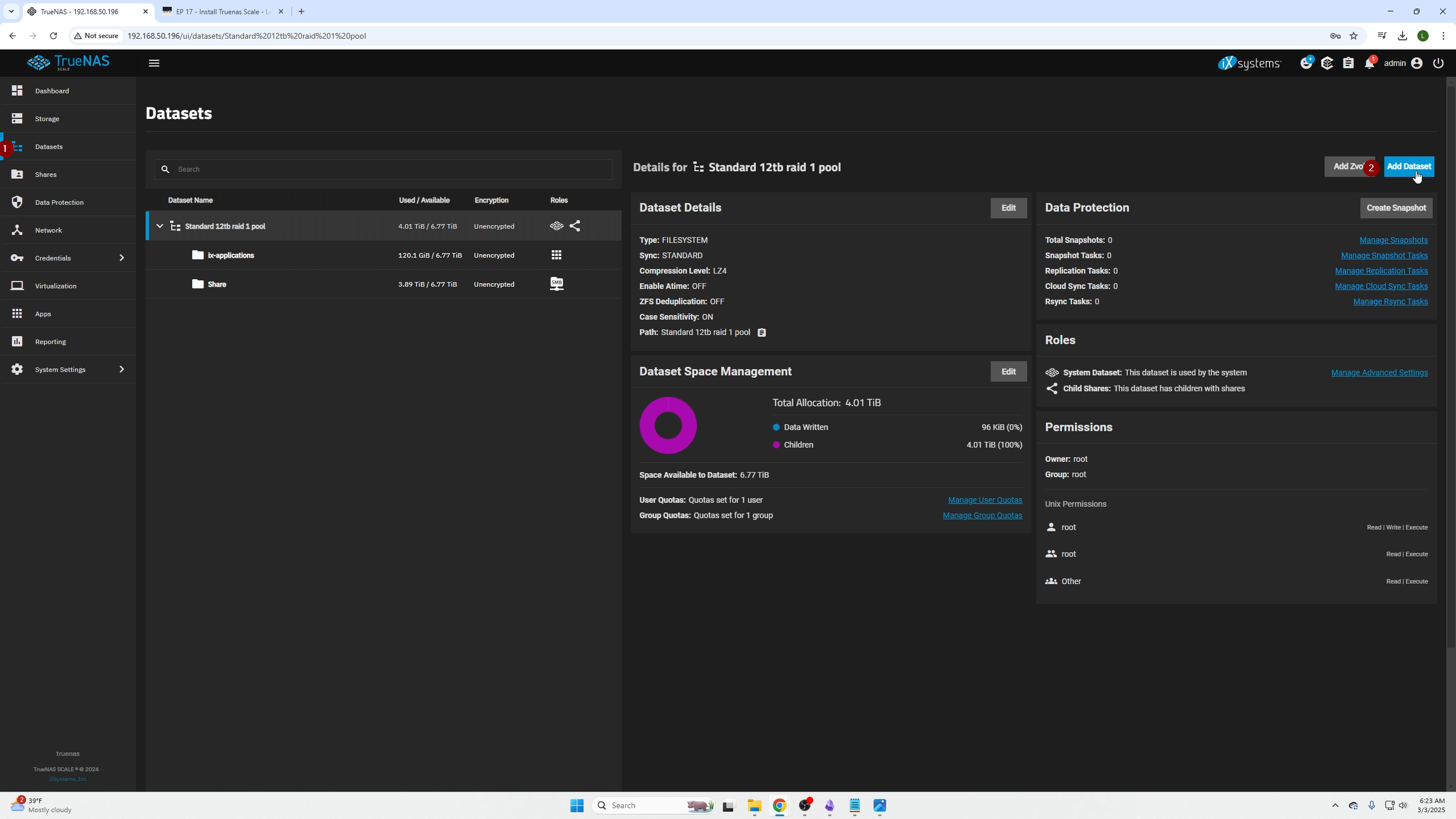
Task: Expand the System Settings submenu arrow
Action: [x=121, y=369]
